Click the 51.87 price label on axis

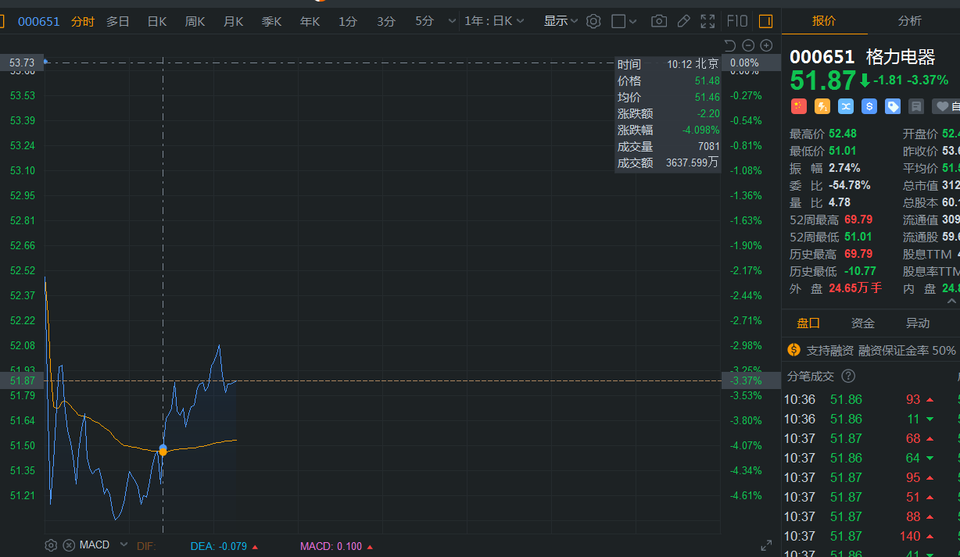(x=23, y=381)
